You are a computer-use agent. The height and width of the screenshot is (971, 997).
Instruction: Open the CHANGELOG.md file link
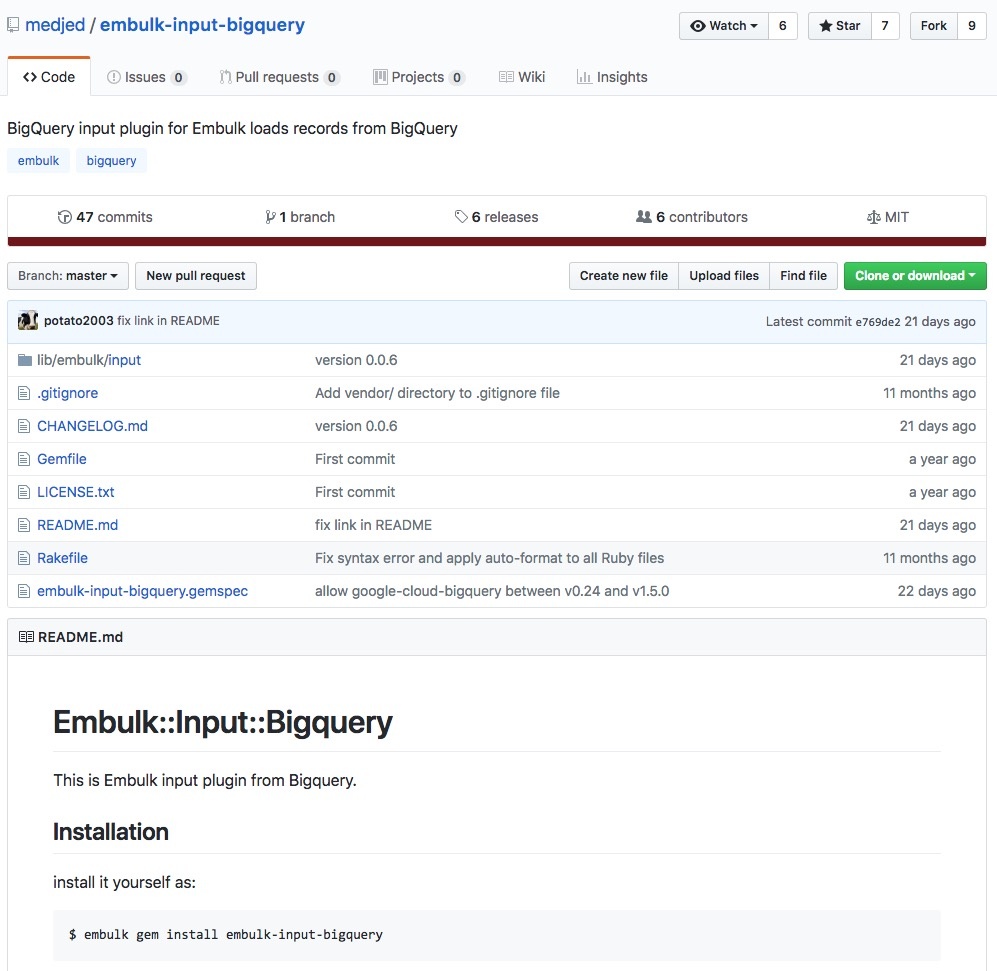click(92, 426)
